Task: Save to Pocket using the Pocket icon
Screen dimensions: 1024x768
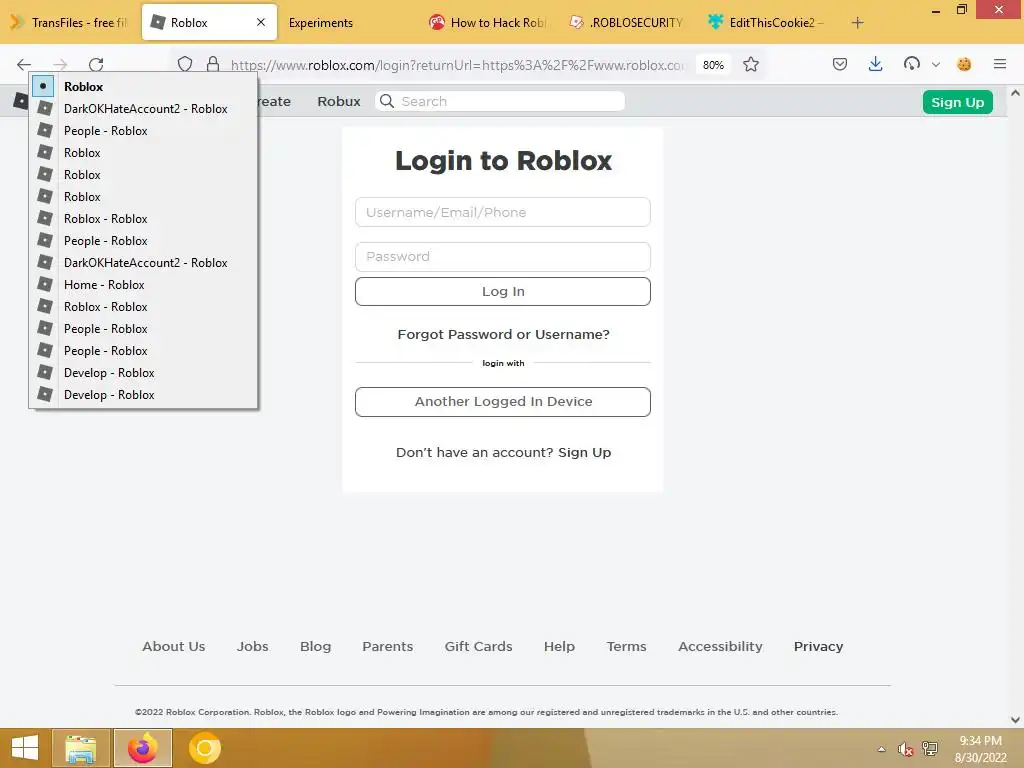Action: pos(840,64)
